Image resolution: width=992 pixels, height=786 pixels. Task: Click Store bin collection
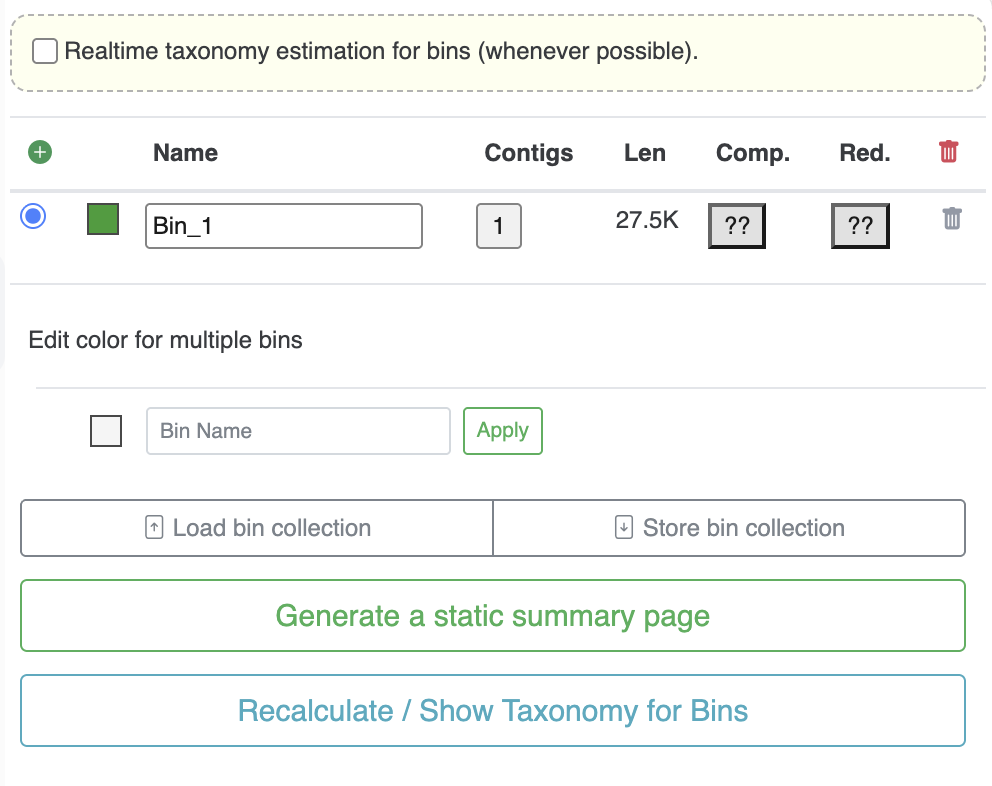coord(729,528)
